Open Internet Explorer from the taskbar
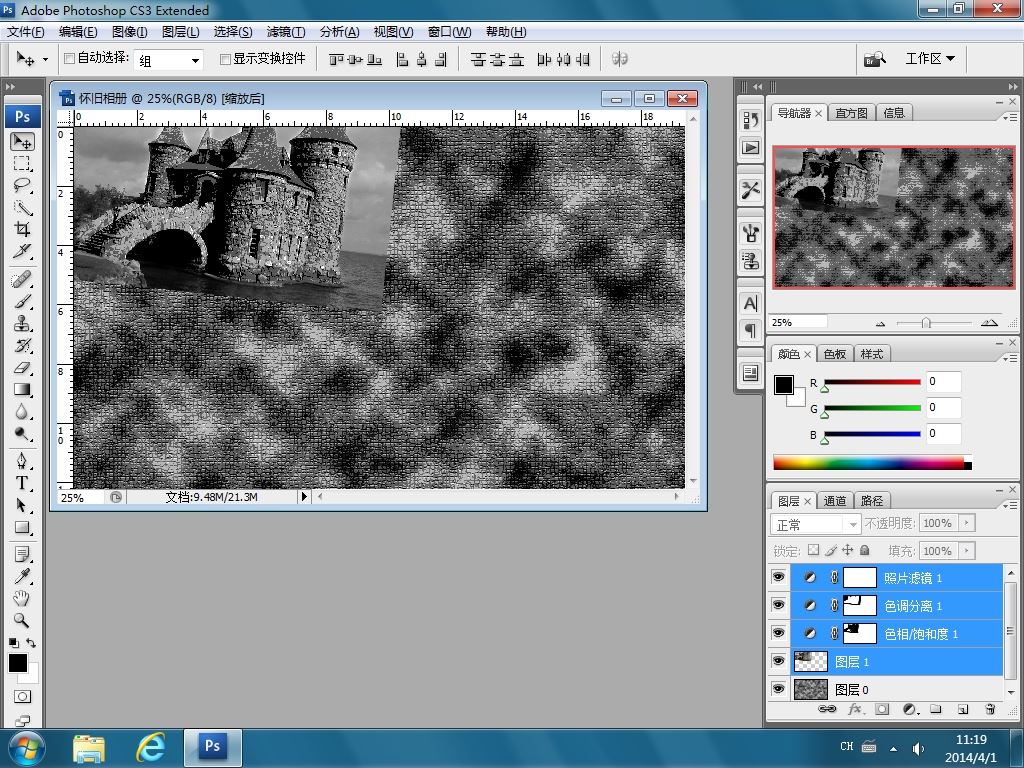Image resolution: width=1024 pixels, height=768 pixels. point(150,747)
